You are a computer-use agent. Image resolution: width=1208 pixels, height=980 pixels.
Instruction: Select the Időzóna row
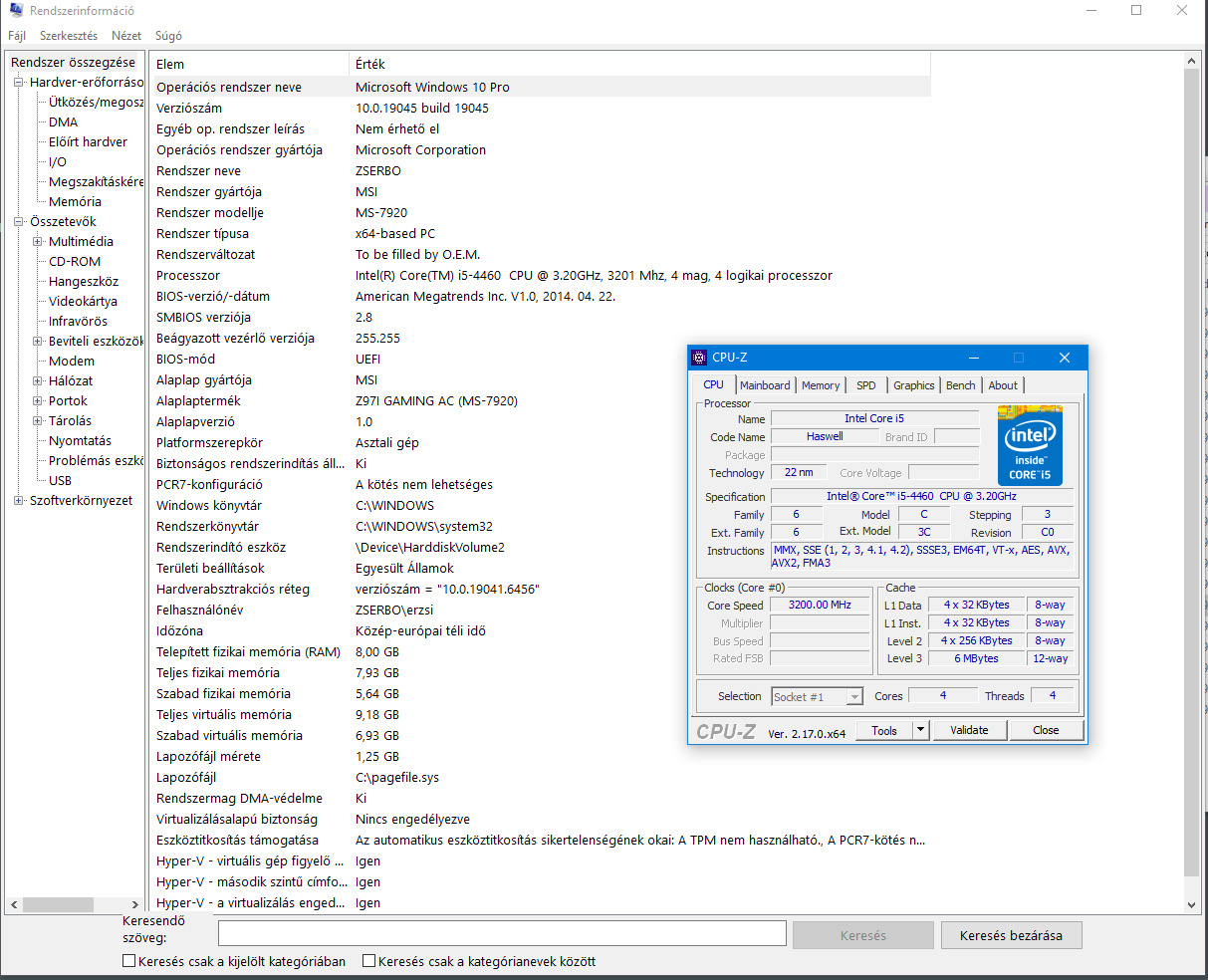point(541,631)
